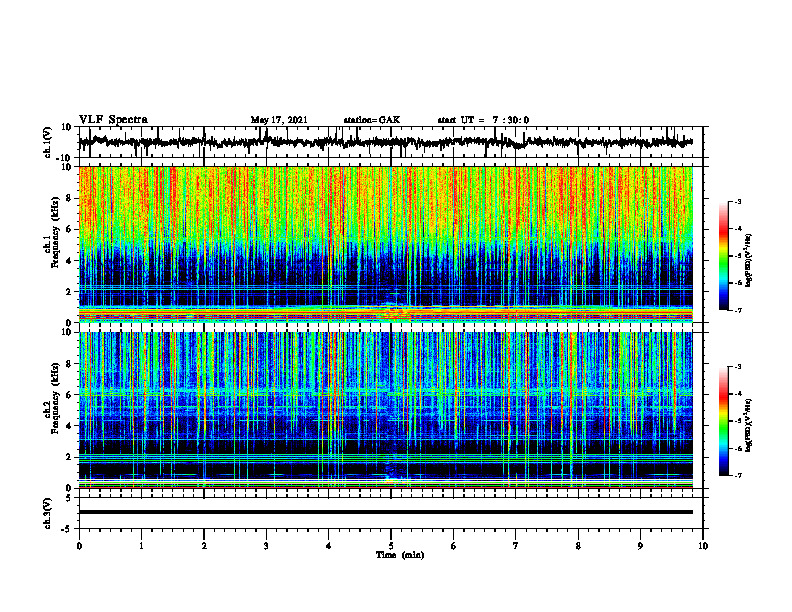This screenshot has width=792, height=612.
Task: Click the "4" kHz tick on ch.2 spectrogram axis
Action: [x=70, y=426]
